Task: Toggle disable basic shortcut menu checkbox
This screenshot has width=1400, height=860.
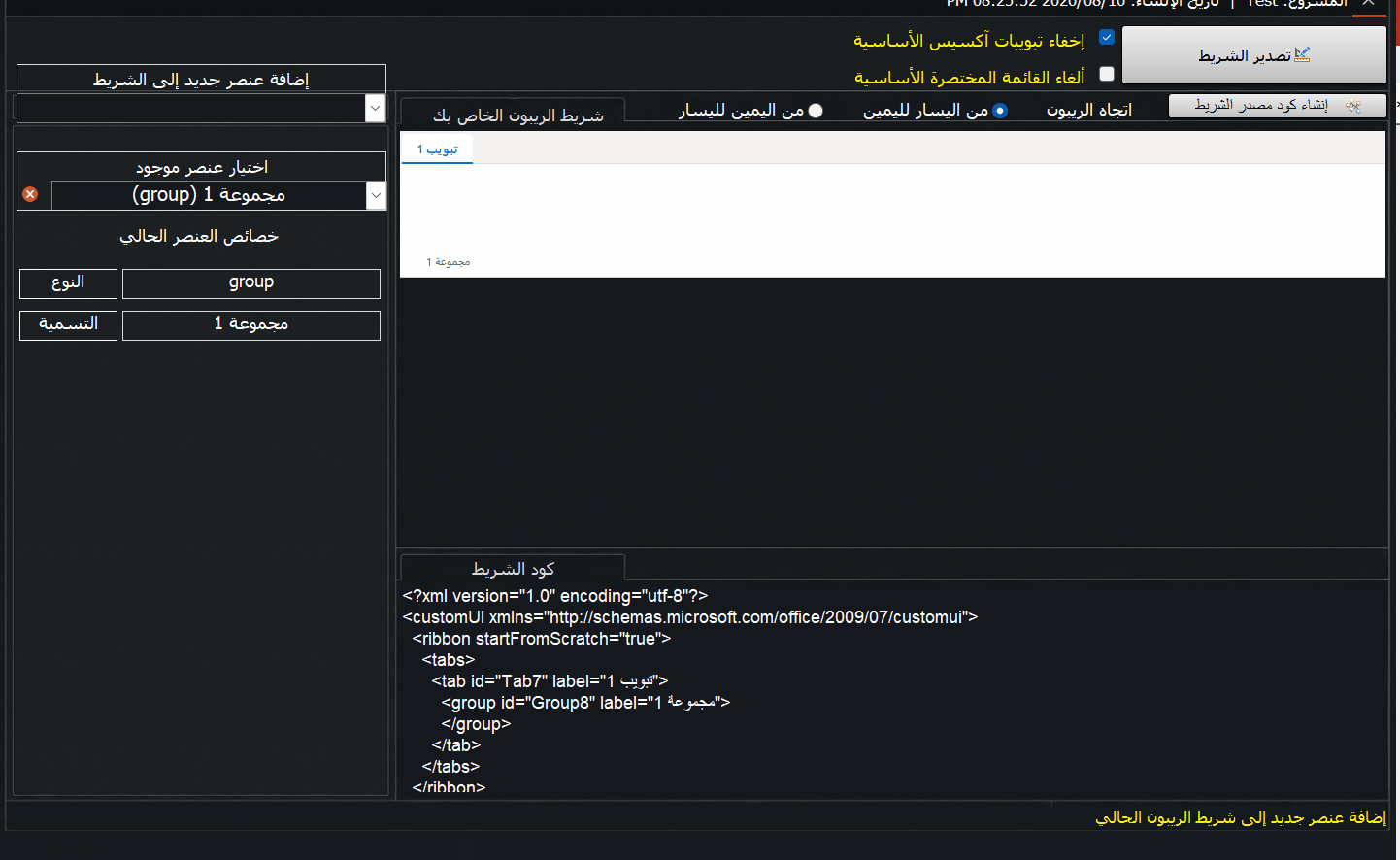Action: point(1107,74)
